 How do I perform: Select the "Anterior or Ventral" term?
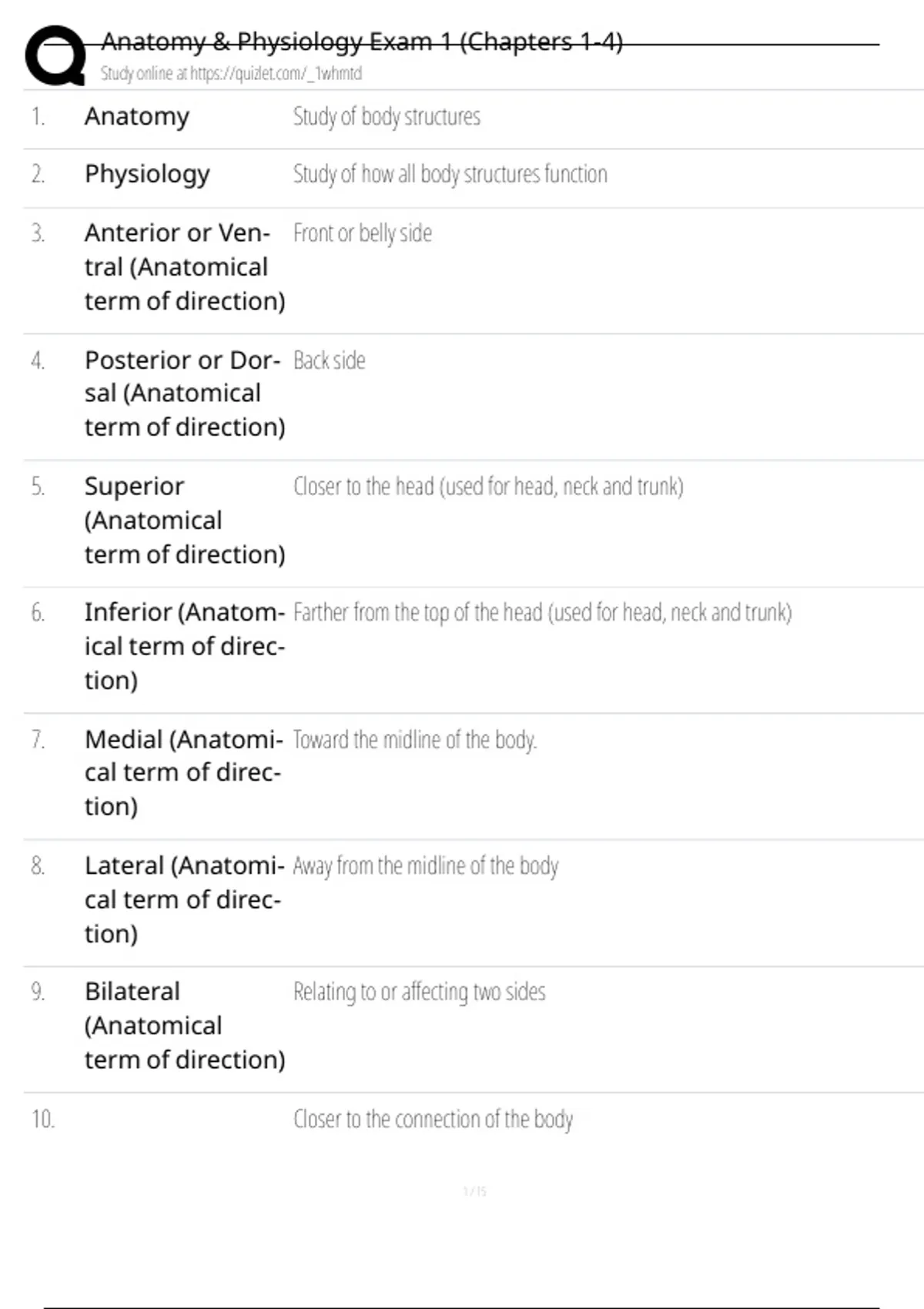(x=183, y=266)
